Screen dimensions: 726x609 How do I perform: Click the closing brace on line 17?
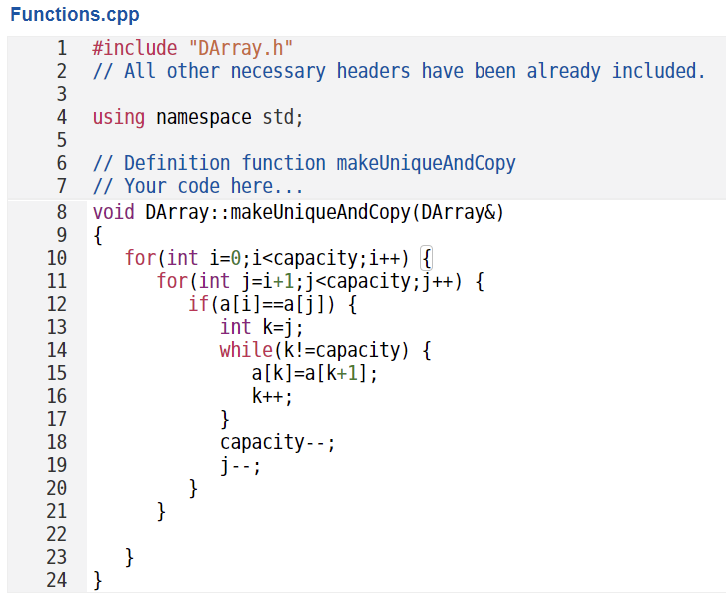pyautogui.click(x=225, y=419)
